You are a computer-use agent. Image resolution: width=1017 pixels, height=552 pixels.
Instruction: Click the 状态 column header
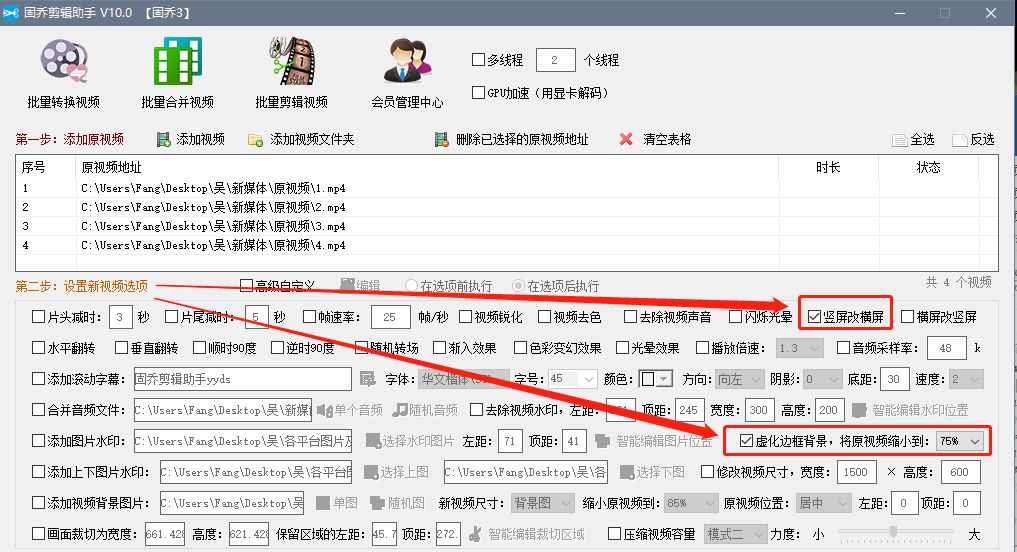pyautogui.click(x=928, y=167)
